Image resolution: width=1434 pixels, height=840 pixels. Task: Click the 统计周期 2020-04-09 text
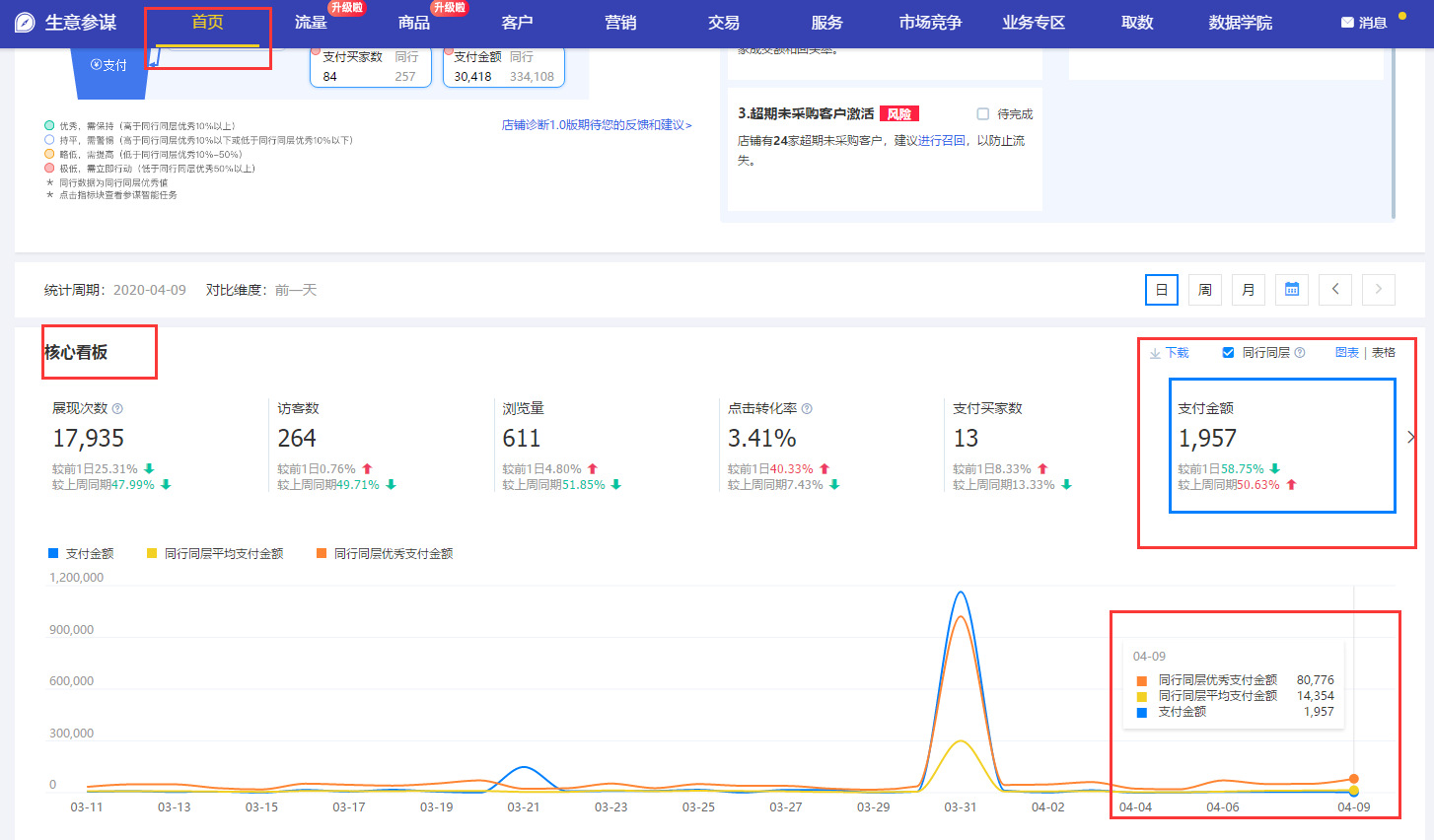[x=115, y=290]
